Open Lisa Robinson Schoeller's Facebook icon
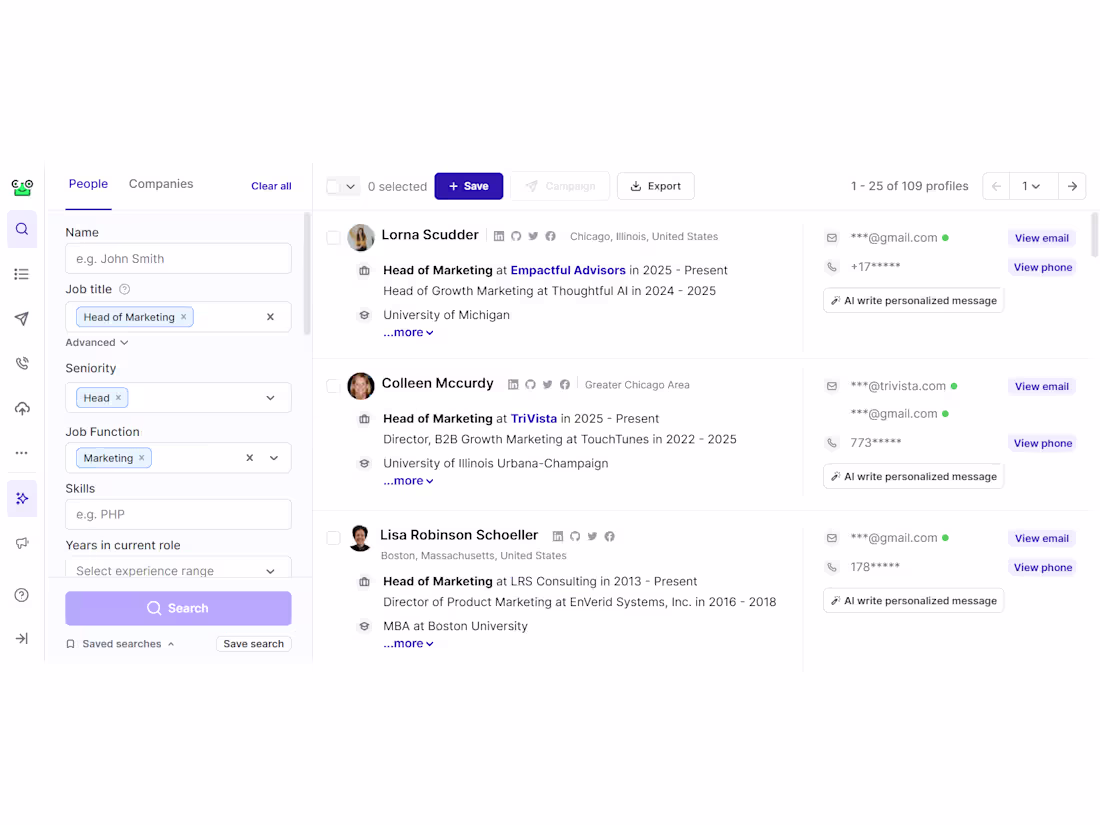Screen dimensions: 1100x825 [610, 536]
